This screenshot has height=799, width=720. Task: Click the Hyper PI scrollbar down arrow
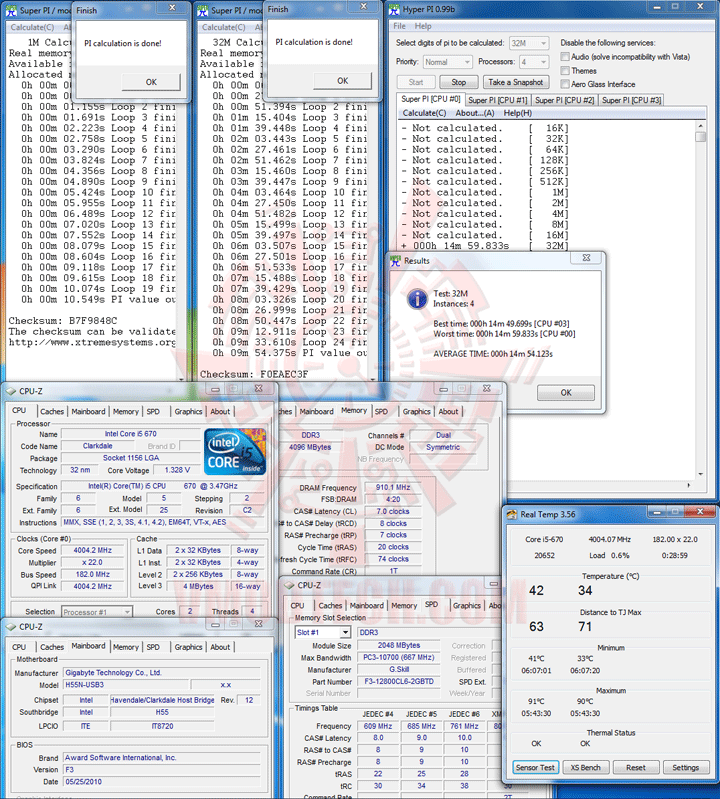[x=701, y=474]
